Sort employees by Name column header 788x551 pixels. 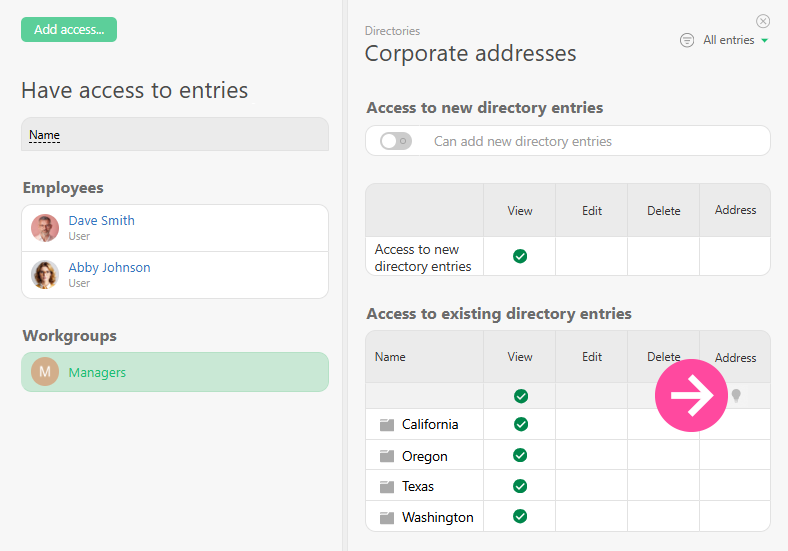click(x=44, y=135)
